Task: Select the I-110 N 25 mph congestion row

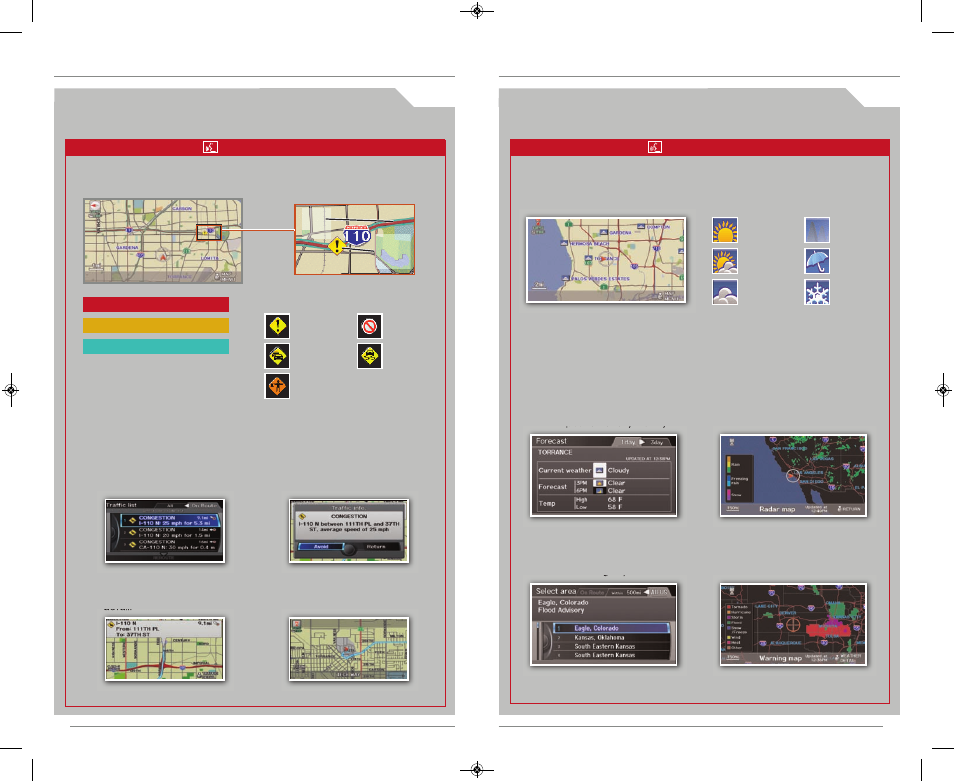Action: coord(169,521)
